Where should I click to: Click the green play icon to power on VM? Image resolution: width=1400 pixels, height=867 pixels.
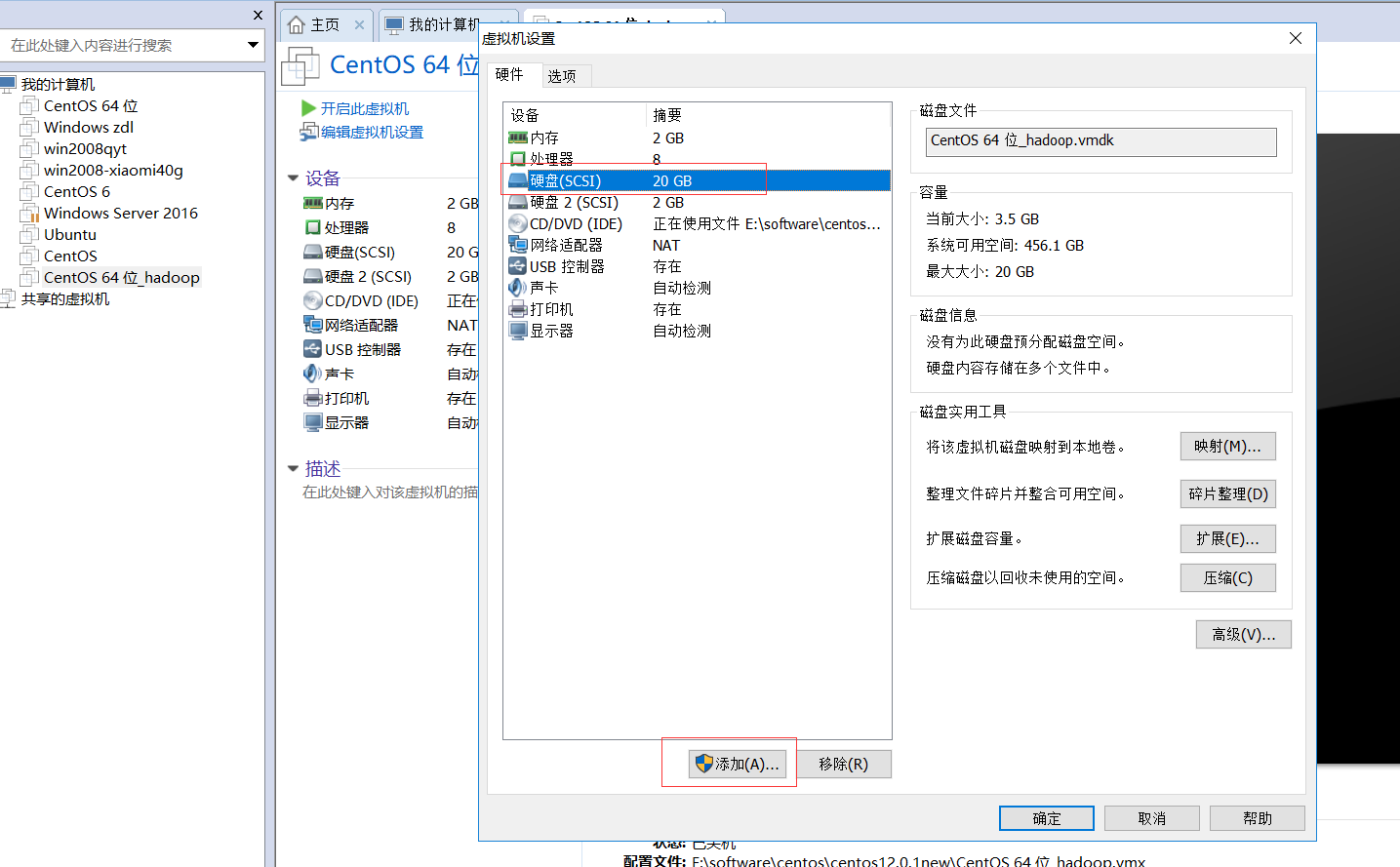(x=308, y=108)
